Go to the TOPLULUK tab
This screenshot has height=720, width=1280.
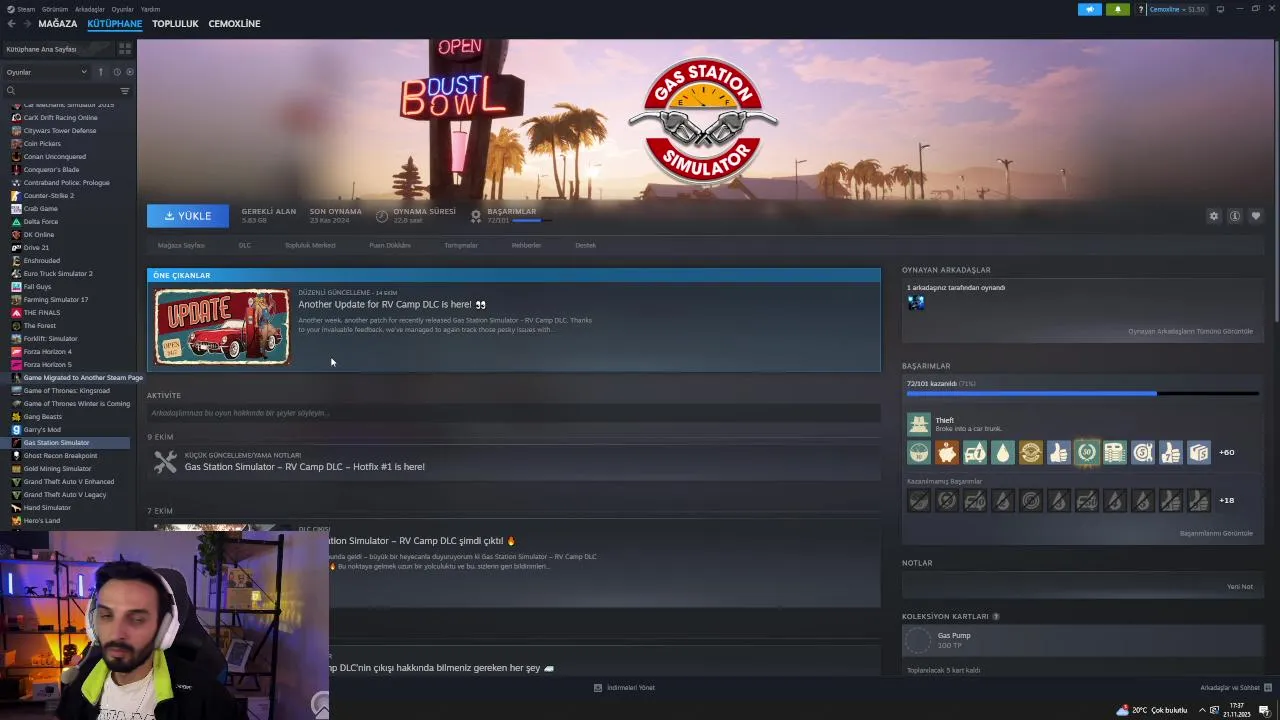coord(175,24)
